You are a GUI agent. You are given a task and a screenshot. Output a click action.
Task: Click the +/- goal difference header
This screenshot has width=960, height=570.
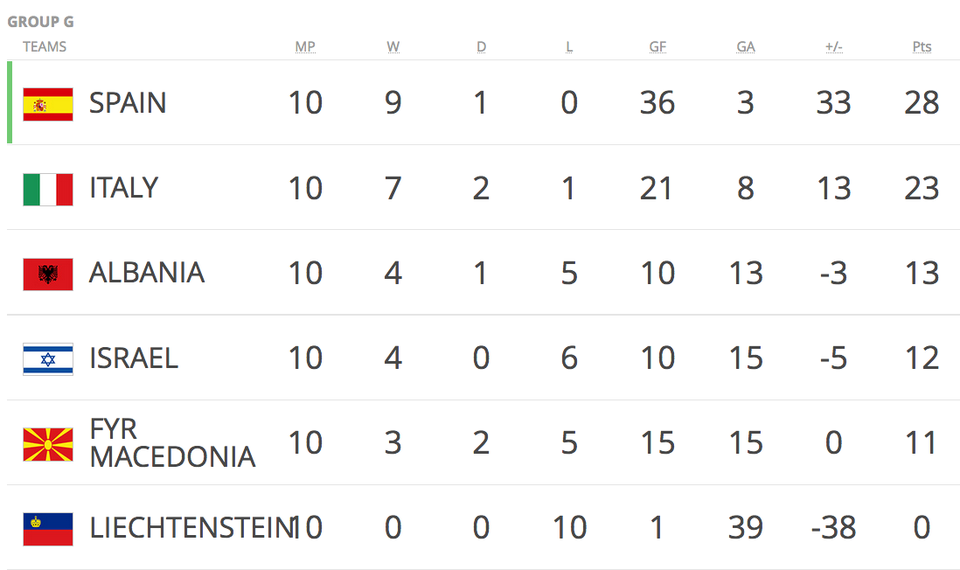[x=833, y=47]
